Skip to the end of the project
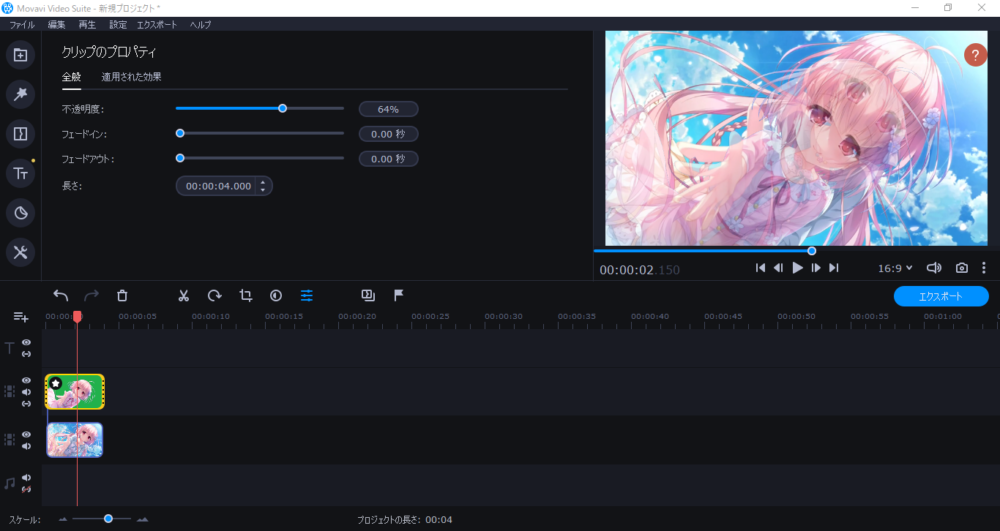1000x531 pixels. pos(834,268)
